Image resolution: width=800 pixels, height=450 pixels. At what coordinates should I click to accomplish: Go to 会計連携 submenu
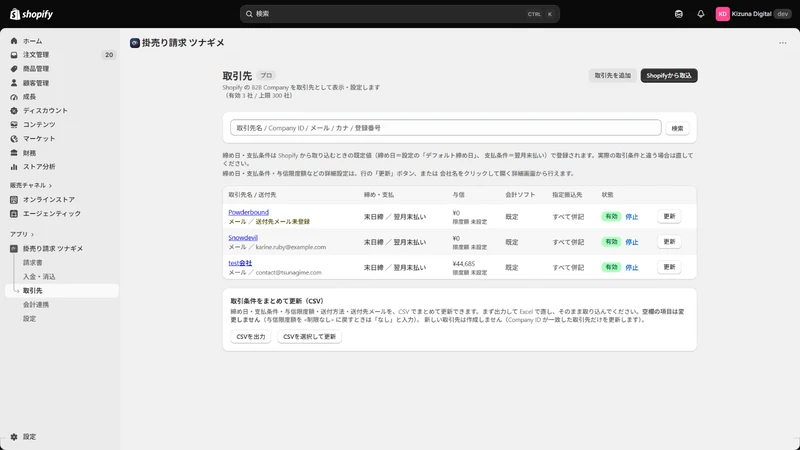36,305
